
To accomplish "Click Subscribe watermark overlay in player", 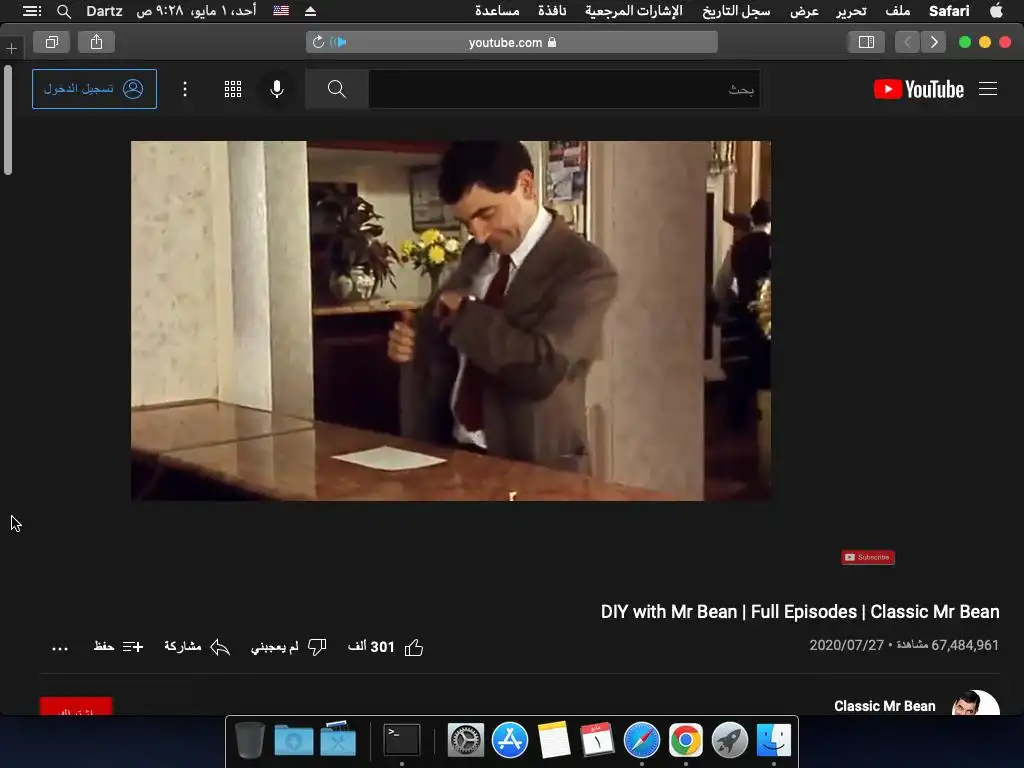I will [868, 557].
